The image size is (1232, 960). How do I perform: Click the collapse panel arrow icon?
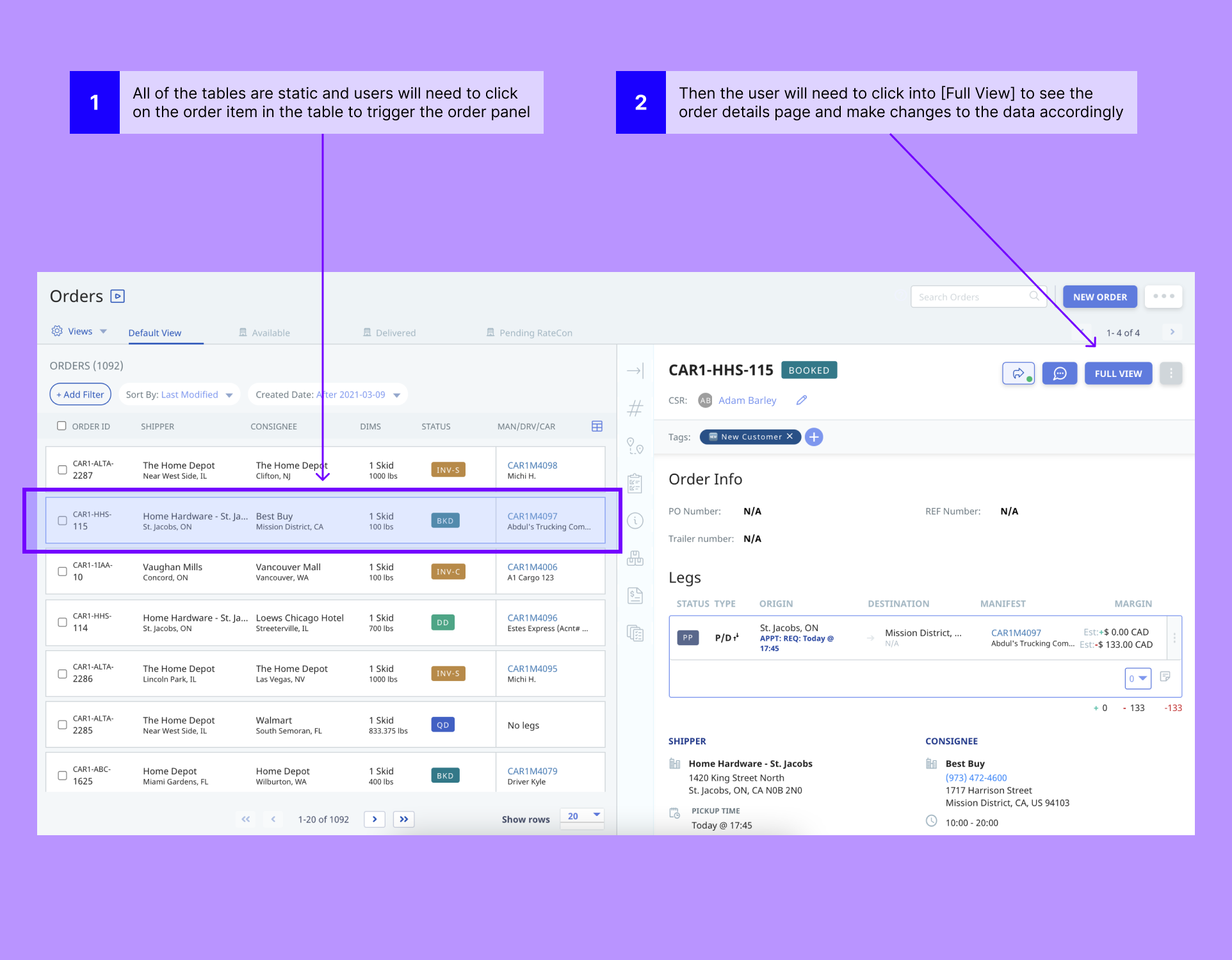click(x=635, y=371)
